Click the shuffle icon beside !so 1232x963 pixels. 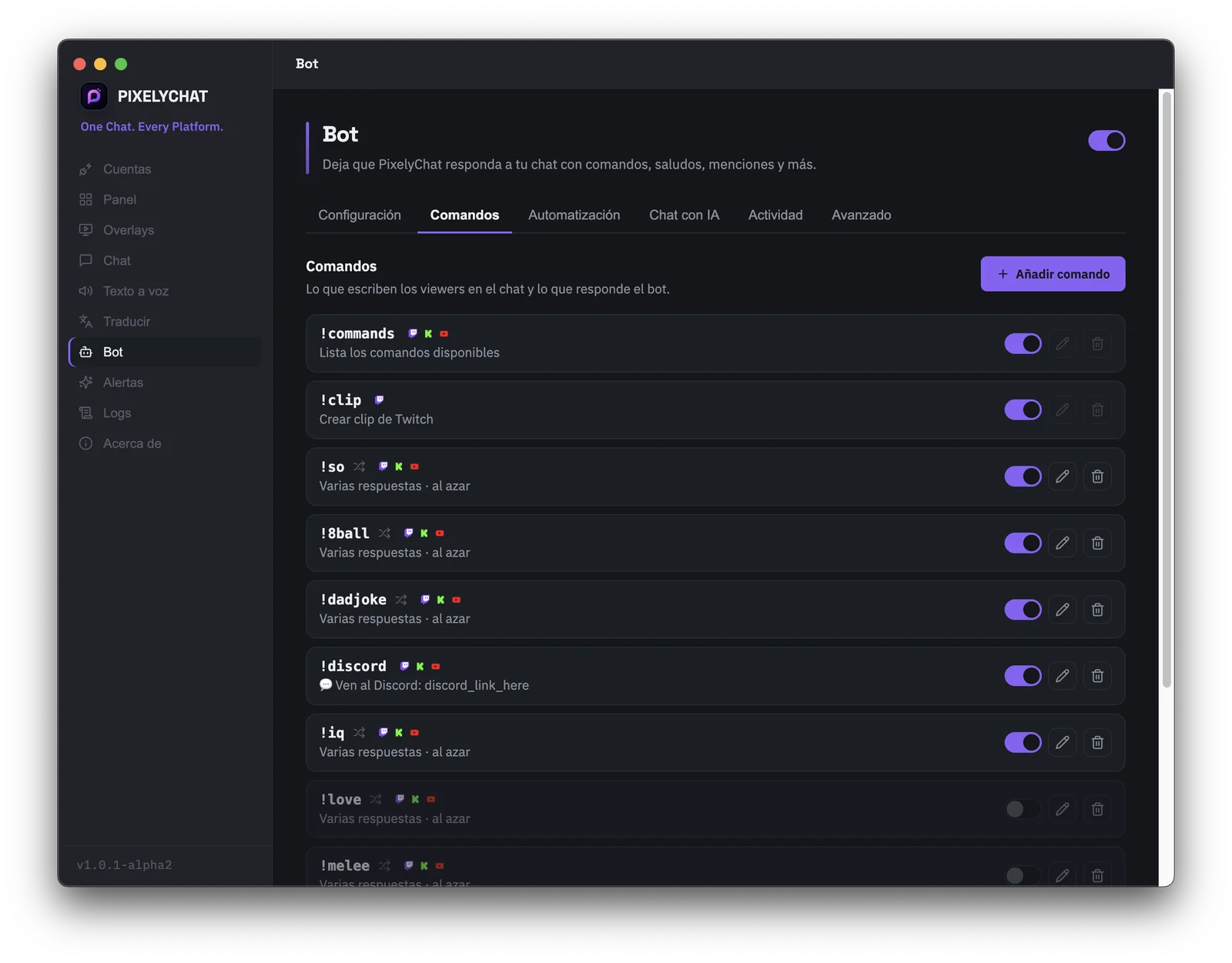point(360,466)
